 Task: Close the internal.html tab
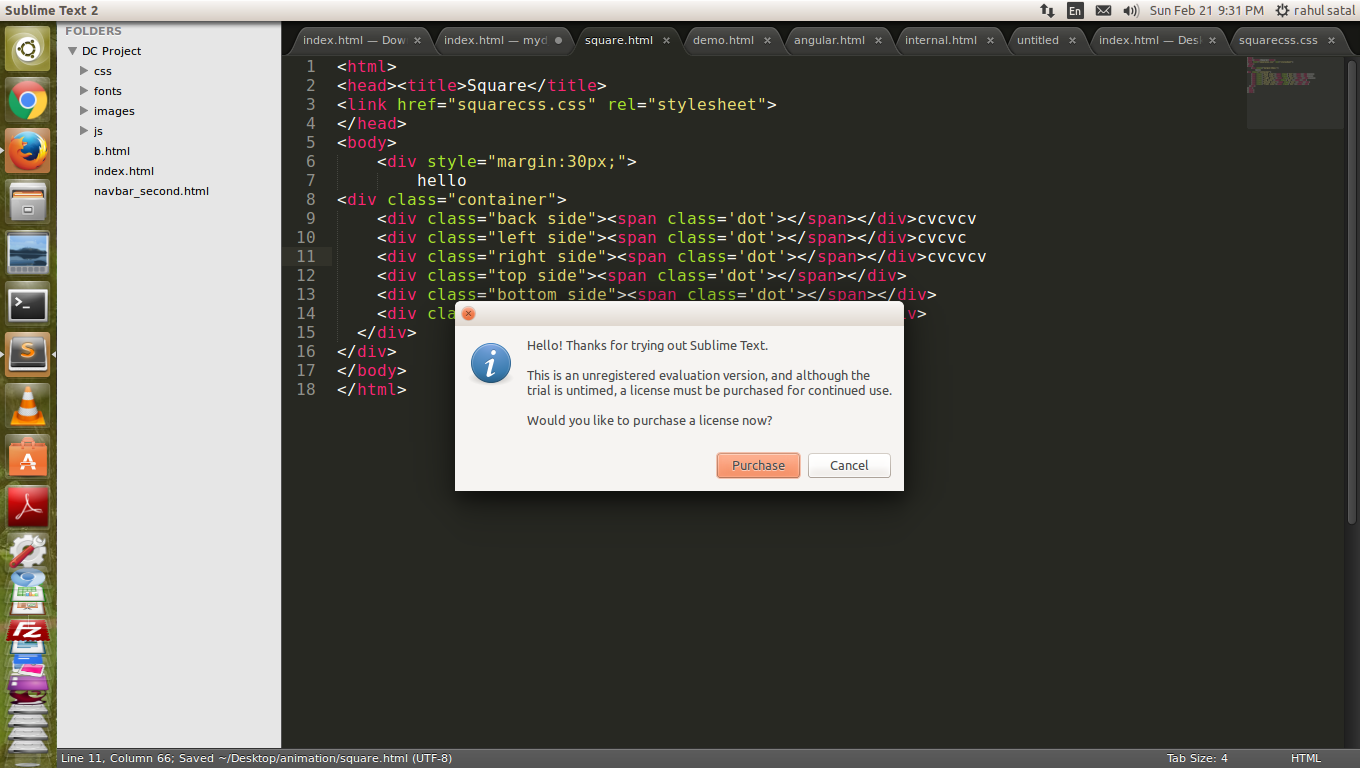coord(991,40)
